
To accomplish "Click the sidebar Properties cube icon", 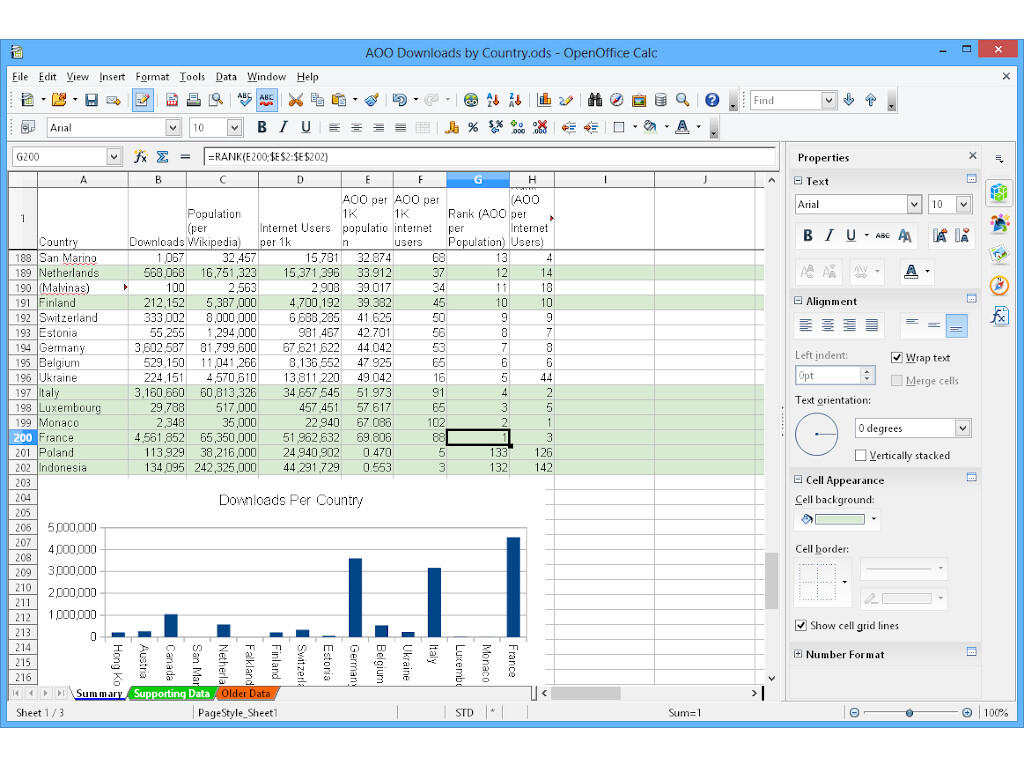I will [x=999, y=193].
